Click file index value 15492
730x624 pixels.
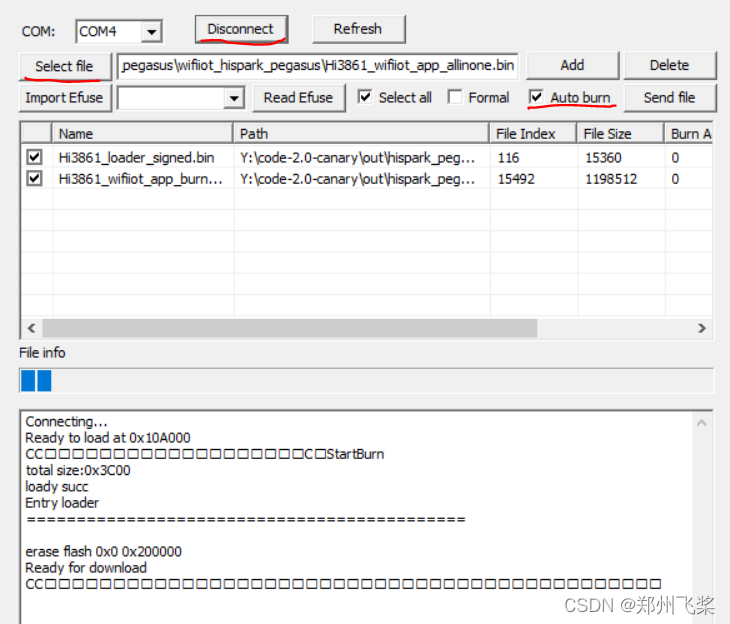[516, 179]
